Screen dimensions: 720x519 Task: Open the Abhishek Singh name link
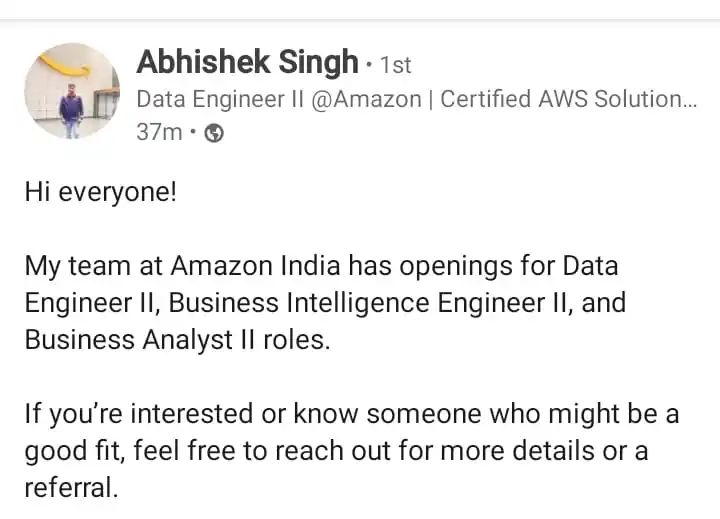click(x=247, y=62)
